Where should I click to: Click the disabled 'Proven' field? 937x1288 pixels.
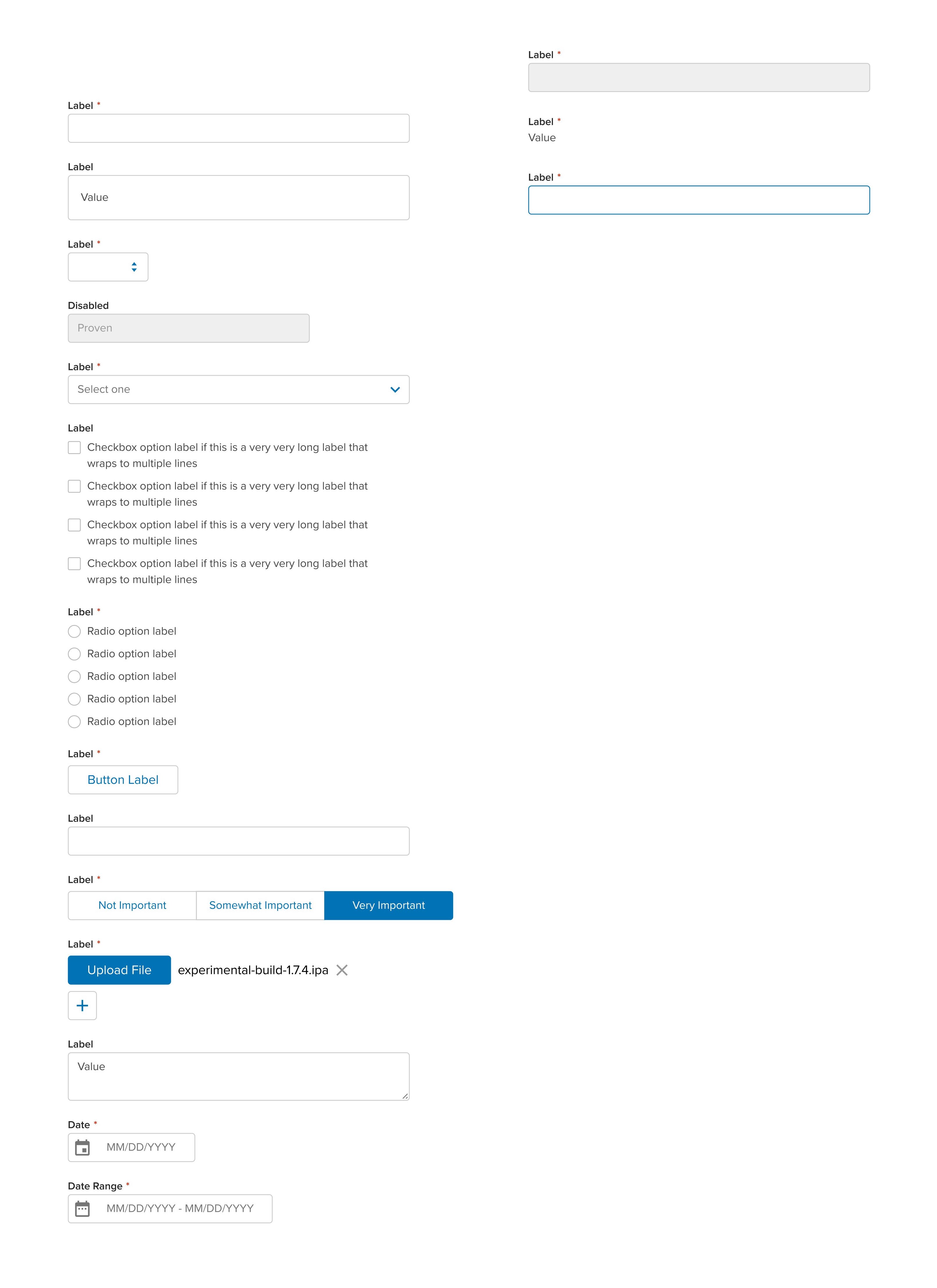pos(189,328)
